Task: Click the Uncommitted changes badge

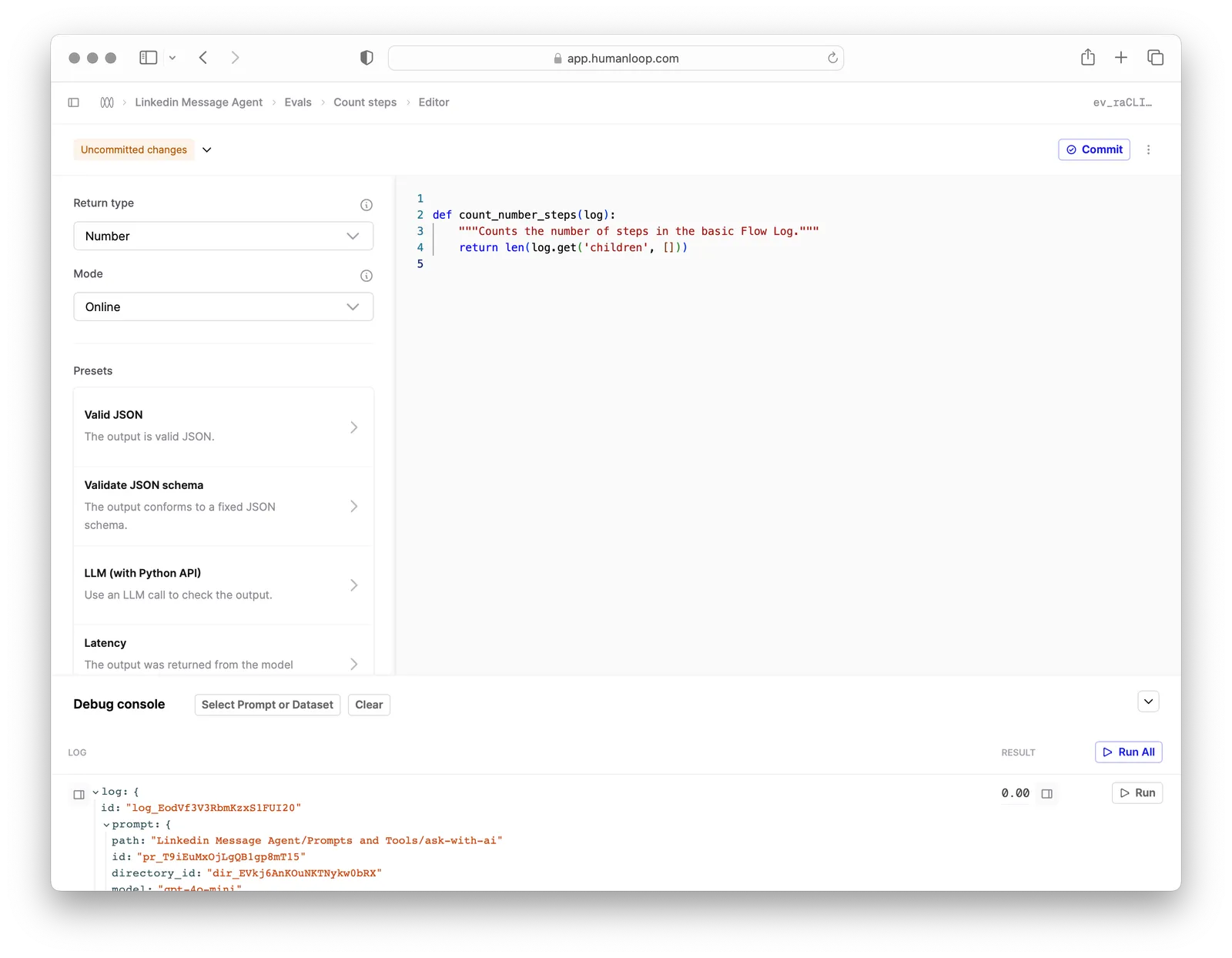Action: point(134,149)
